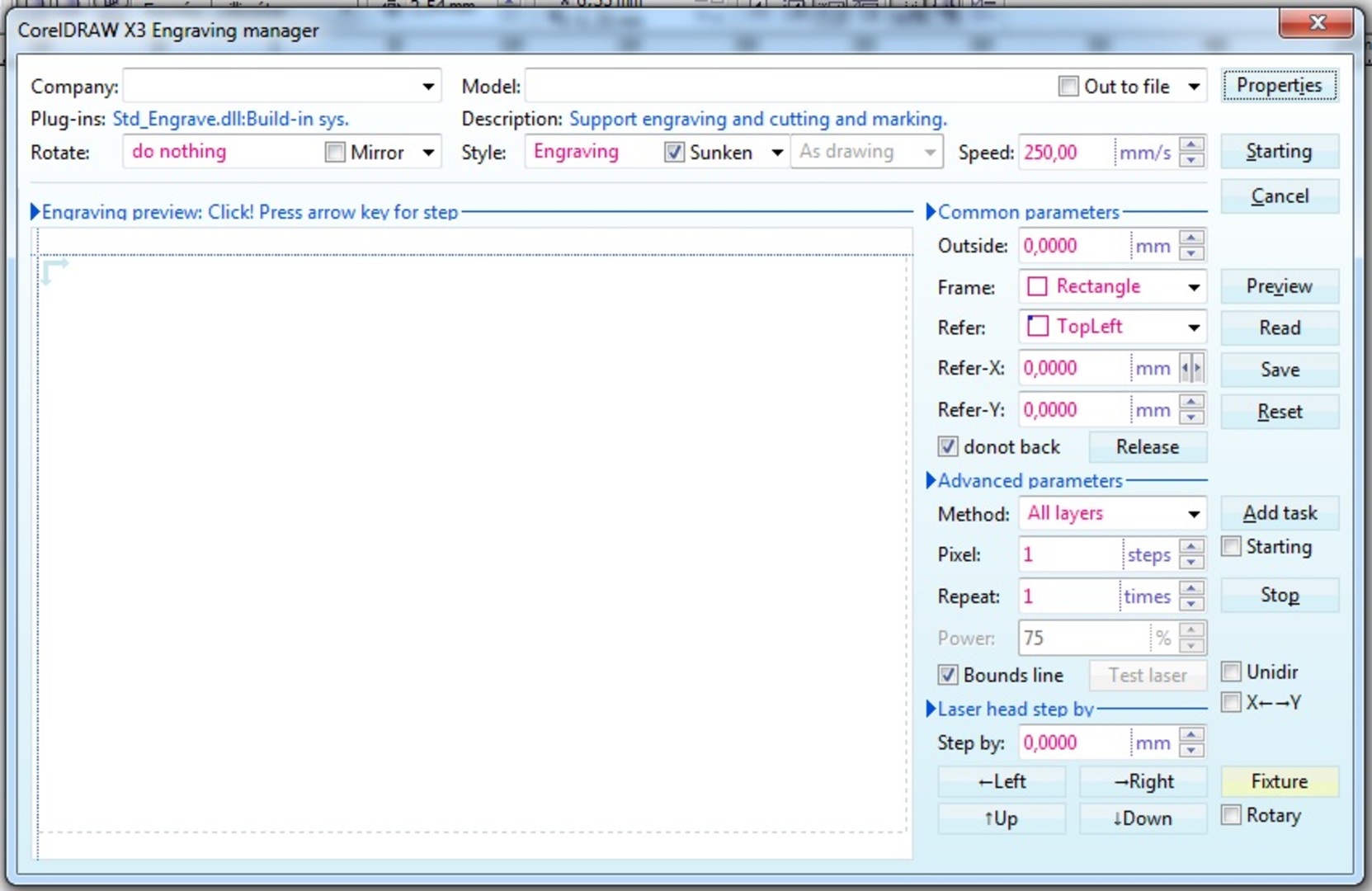Viewport: 1372px width, 891px height.
Task: Increase Step by value with up spinner
Action: (x=1190, y=734)
